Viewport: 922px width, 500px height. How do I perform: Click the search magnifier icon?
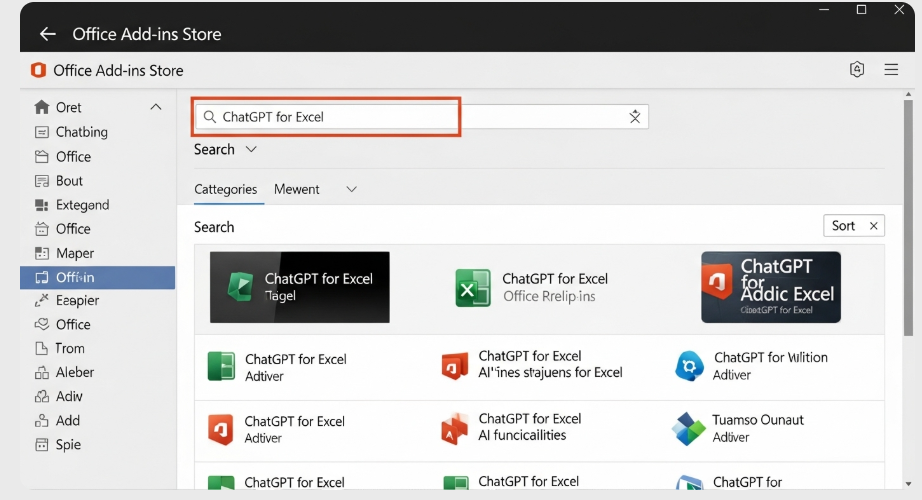(210, 116)
